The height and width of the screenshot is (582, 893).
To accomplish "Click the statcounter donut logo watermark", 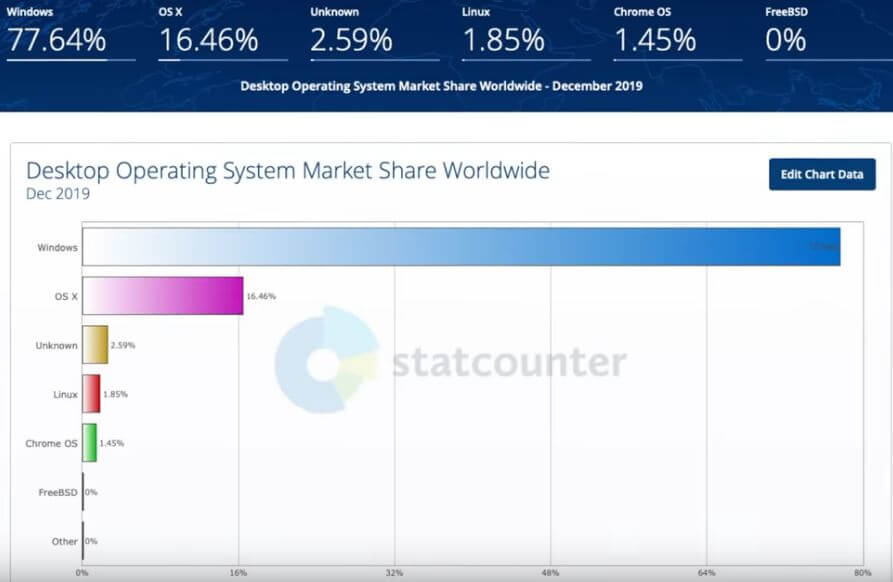I will 326,360.
